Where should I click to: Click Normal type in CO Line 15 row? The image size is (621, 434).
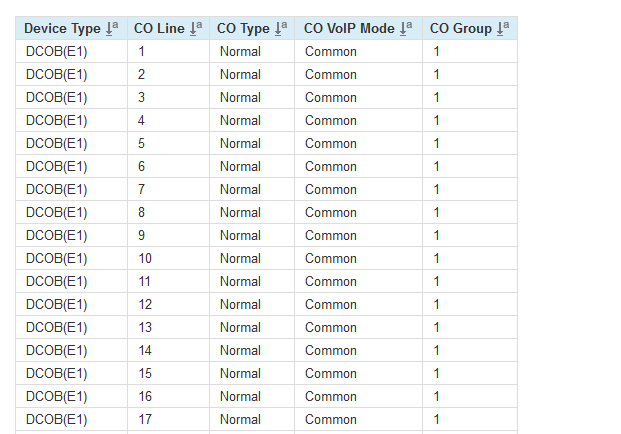point(240,373)
